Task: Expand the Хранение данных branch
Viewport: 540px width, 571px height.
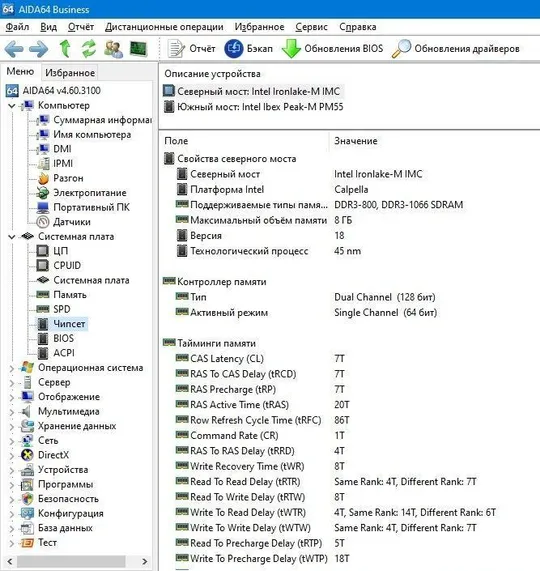Action: [12, 426]
